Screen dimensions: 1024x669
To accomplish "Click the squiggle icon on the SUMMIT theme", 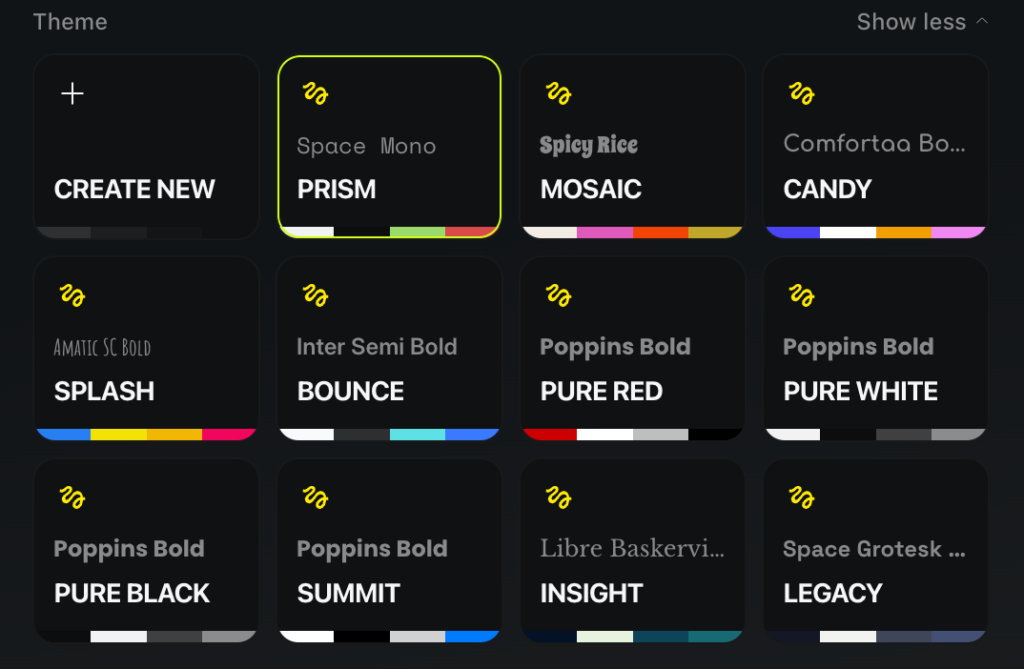I will [x=317, y=497].
